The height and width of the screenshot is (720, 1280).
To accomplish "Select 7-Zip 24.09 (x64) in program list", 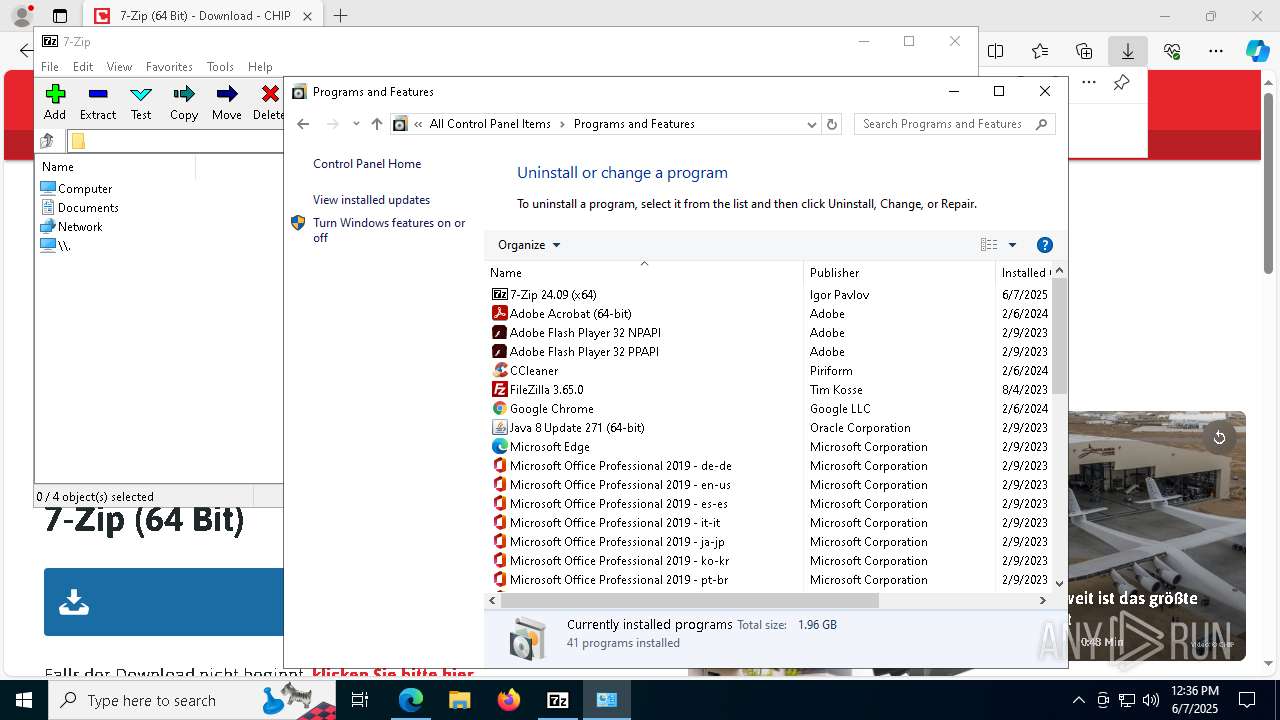I will pyautogui.click(x=553, y=294).
